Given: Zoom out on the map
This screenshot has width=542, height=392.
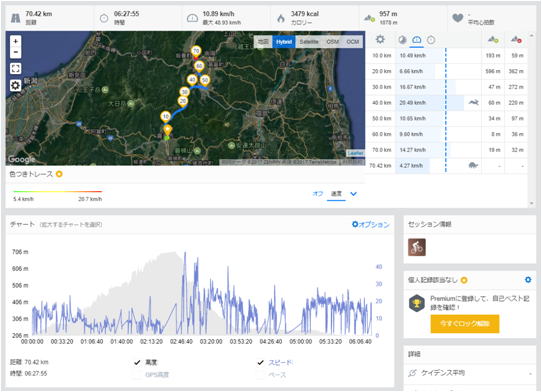Looking at the screenshot, I should (x=15, y=52).
